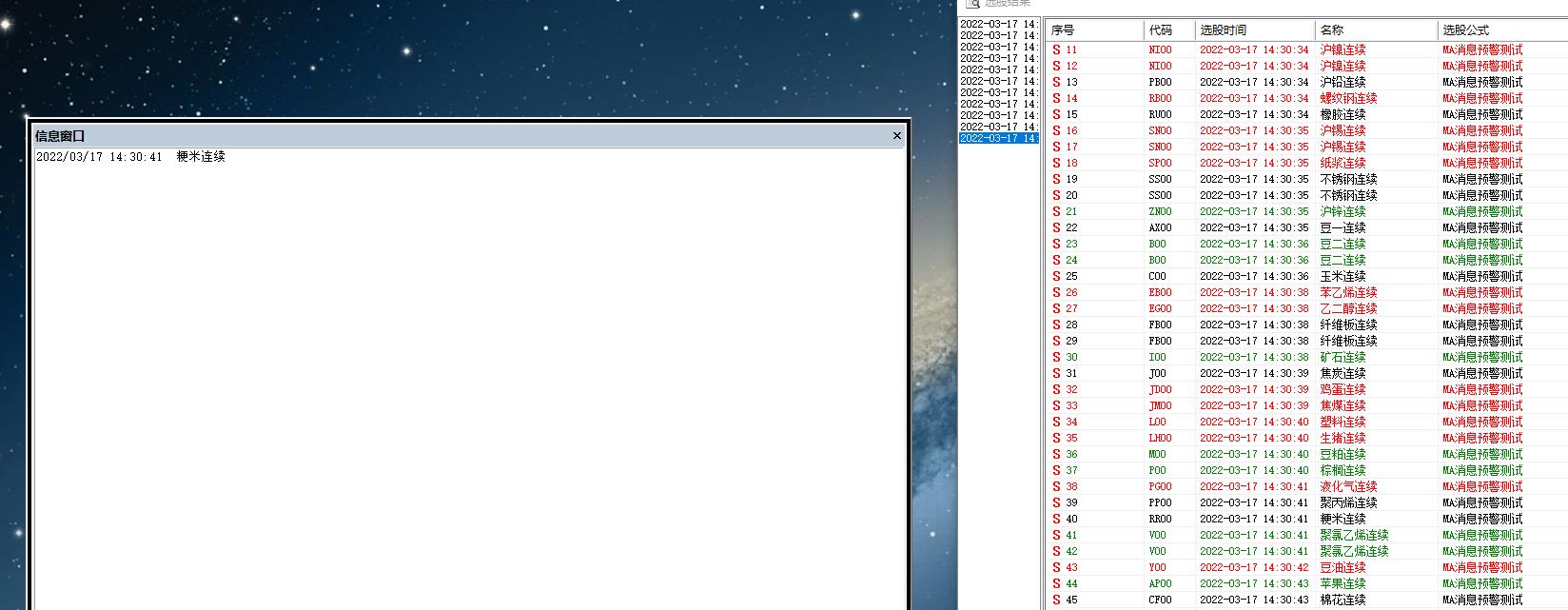
Task: Select the 生猪连续 name cell
Action: pos(1343,438)
